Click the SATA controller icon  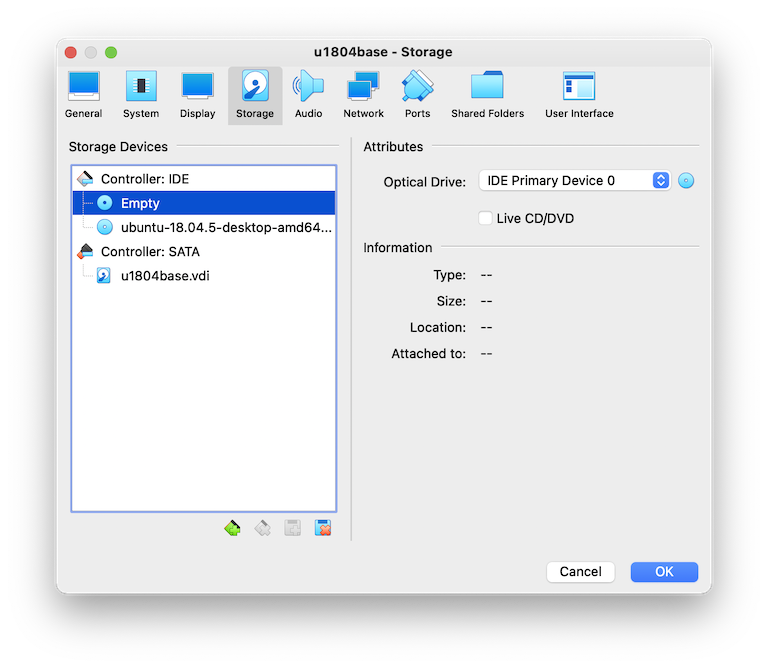(85, 251)
